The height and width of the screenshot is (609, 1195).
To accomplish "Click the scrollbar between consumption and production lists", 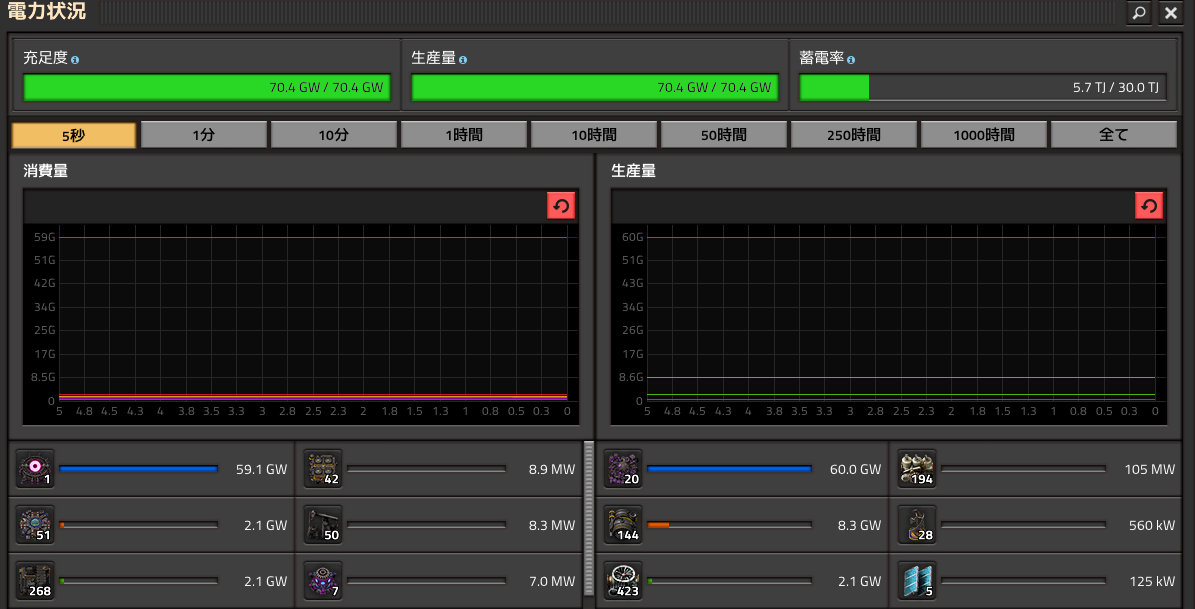I will point(588,518).
